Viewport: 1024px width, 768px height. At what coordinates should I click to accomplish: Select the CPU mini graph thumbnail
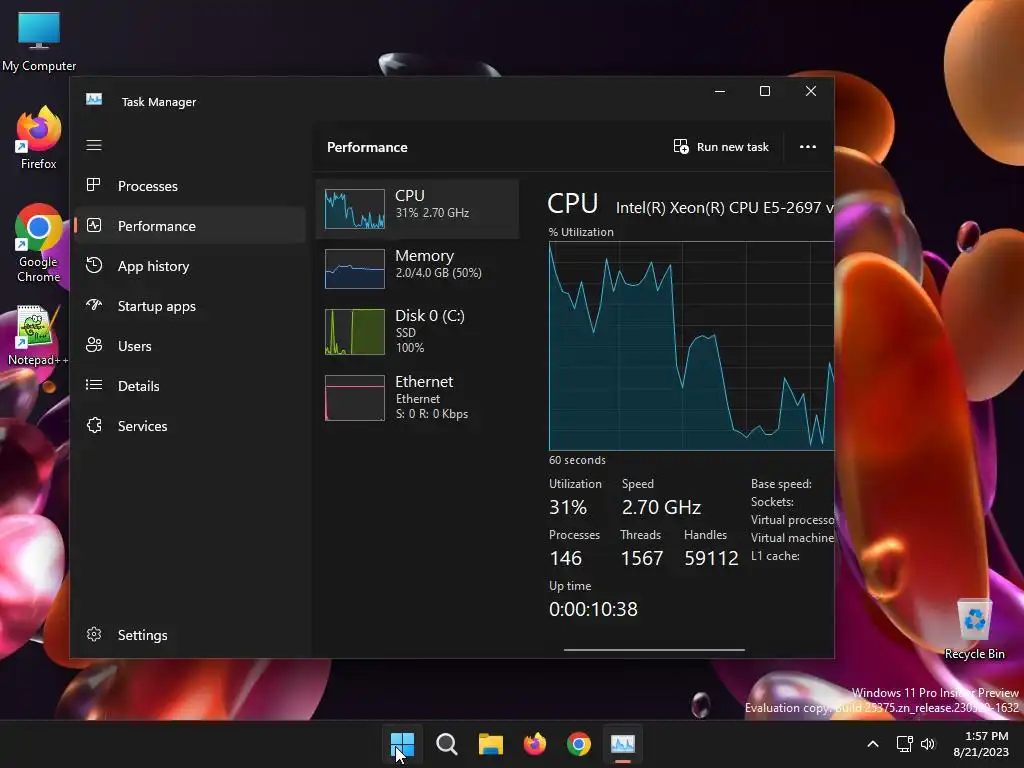(355, 209)
